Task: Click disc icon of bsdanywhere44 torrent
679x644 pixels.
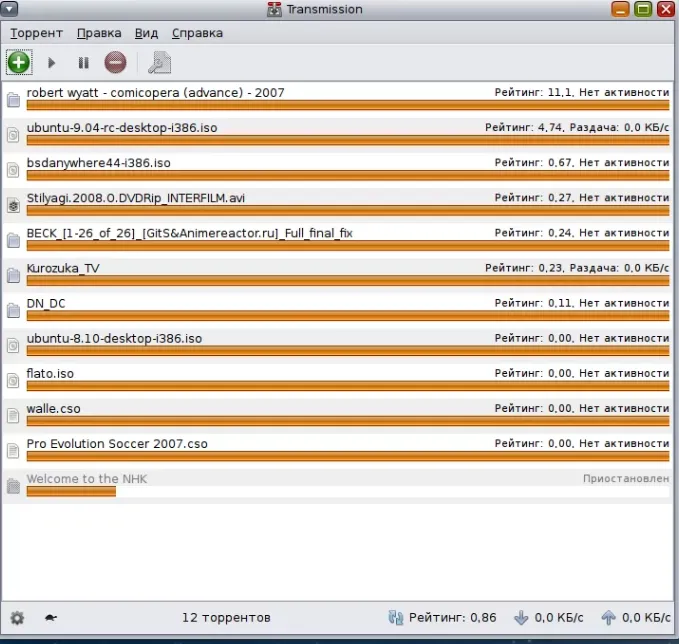Action: point(13,170)
